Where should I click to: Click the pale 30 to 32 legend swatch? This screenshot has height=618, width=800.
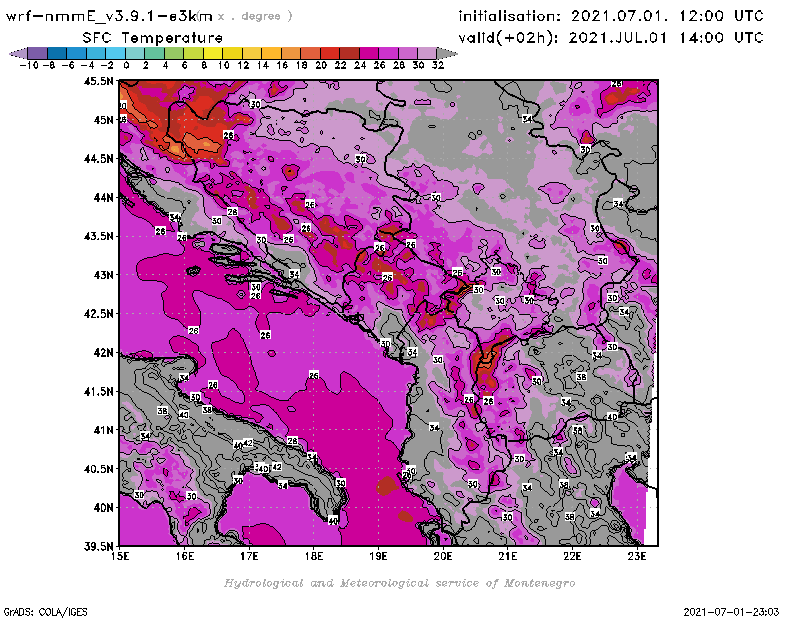tap(427, 54)
